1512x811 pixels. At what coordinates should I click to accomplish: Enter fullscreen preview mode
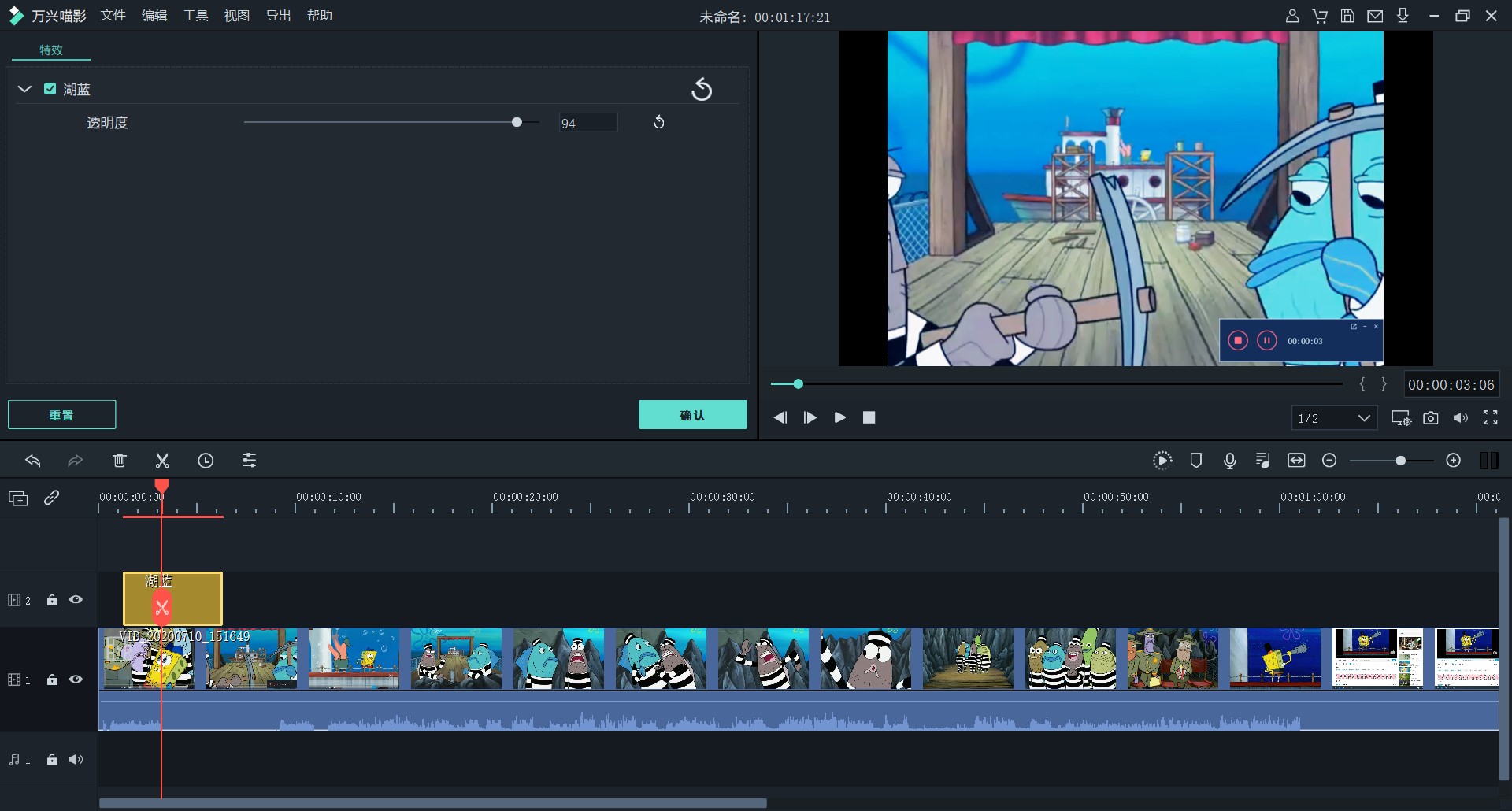1490,418
